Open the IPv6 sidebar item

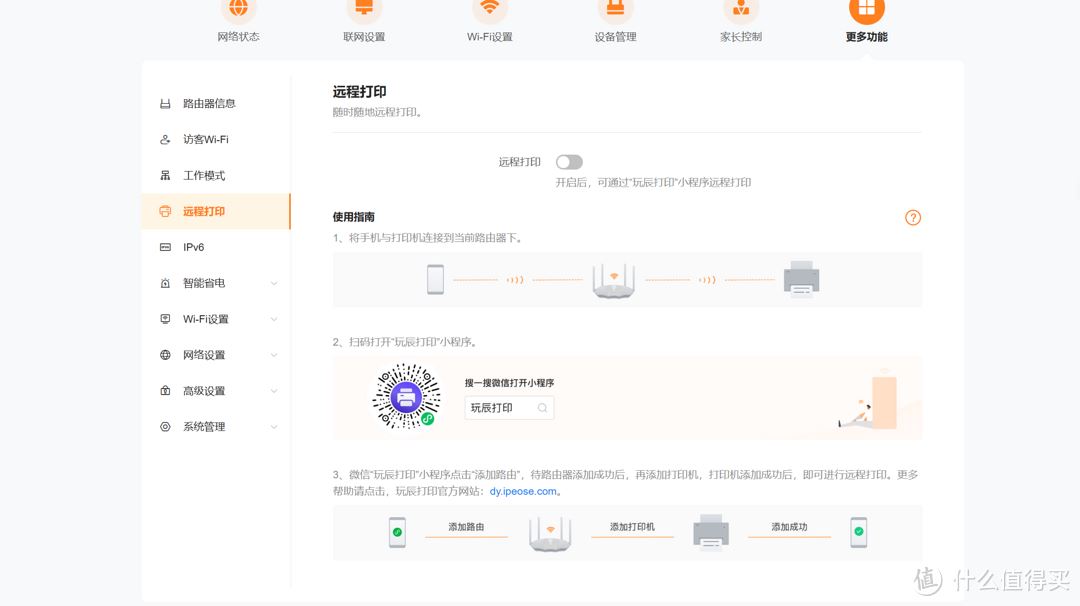tap(193, 248)
